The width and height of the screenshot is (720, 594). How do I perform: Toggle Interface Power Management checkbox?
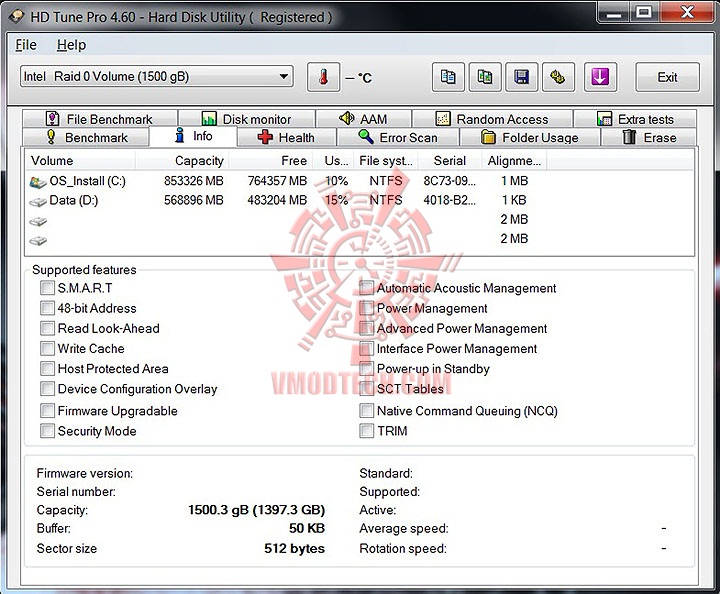point(366,348)
